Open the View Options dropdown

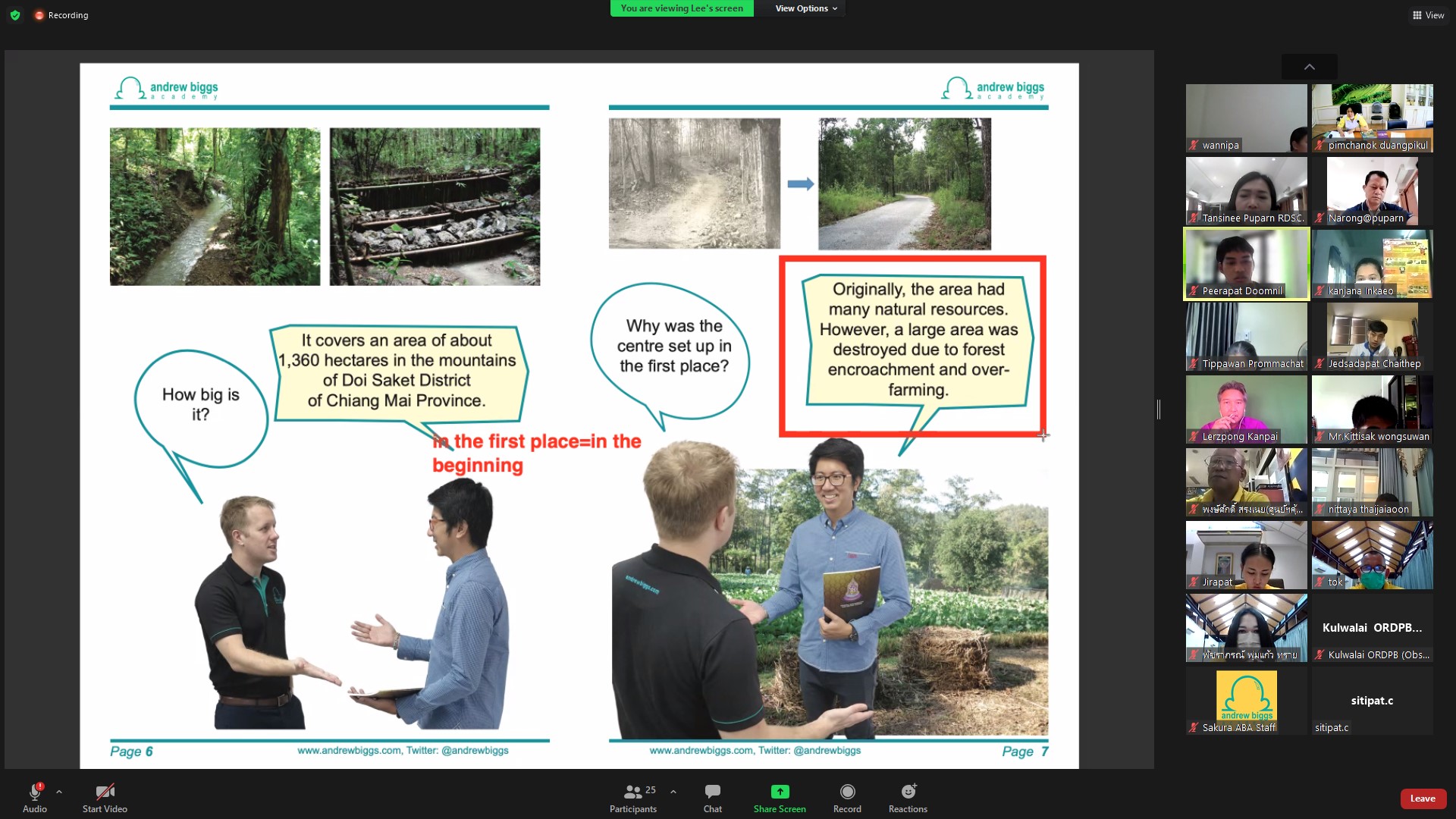(805, 8)
